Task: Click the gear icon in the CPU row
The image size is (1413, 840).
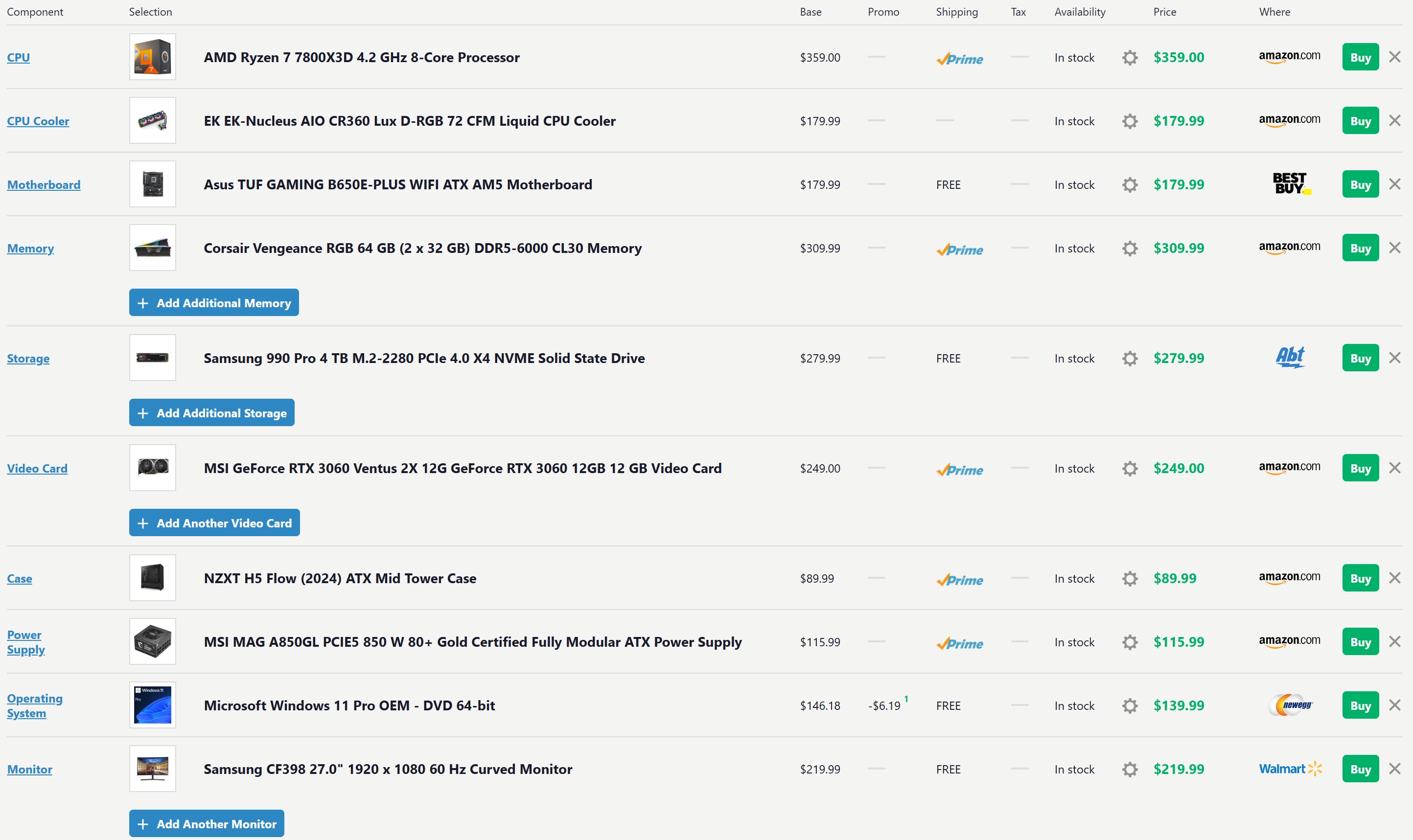Action: 1130,58
